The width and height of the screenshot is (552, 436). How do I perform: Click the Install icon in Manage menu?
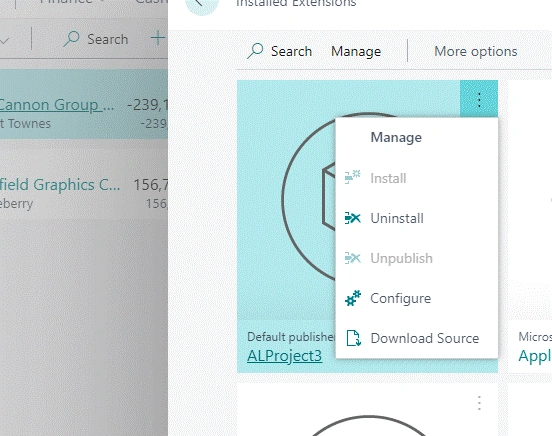tap(352, 177)
